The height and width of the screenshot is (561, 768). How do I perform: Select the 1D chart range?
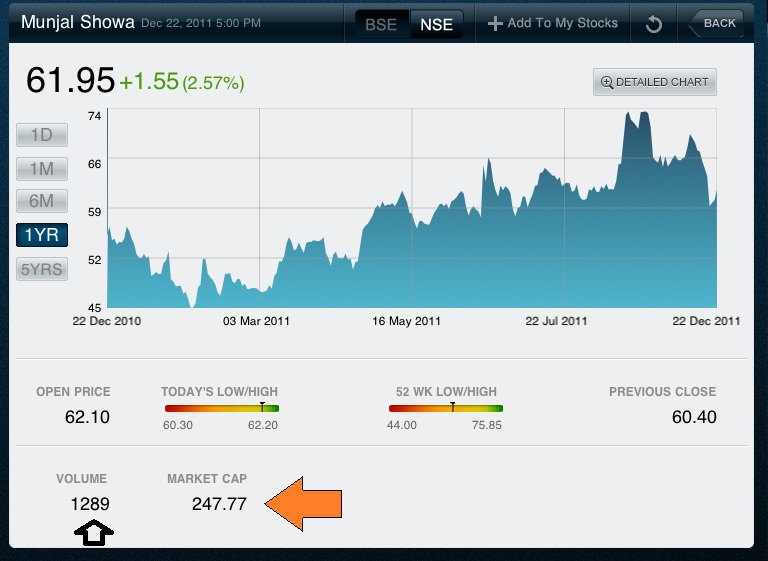click(42, 135)
